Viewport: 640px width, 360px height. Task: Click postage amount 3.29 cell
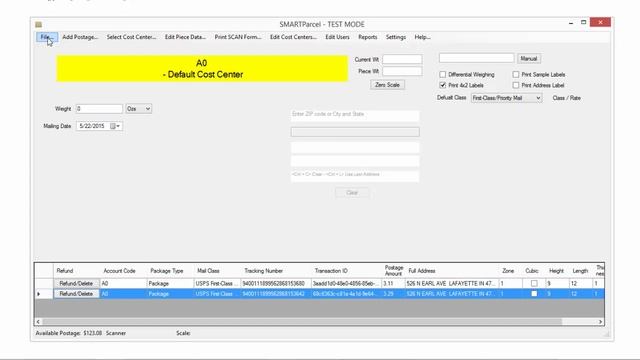(393, 294)
